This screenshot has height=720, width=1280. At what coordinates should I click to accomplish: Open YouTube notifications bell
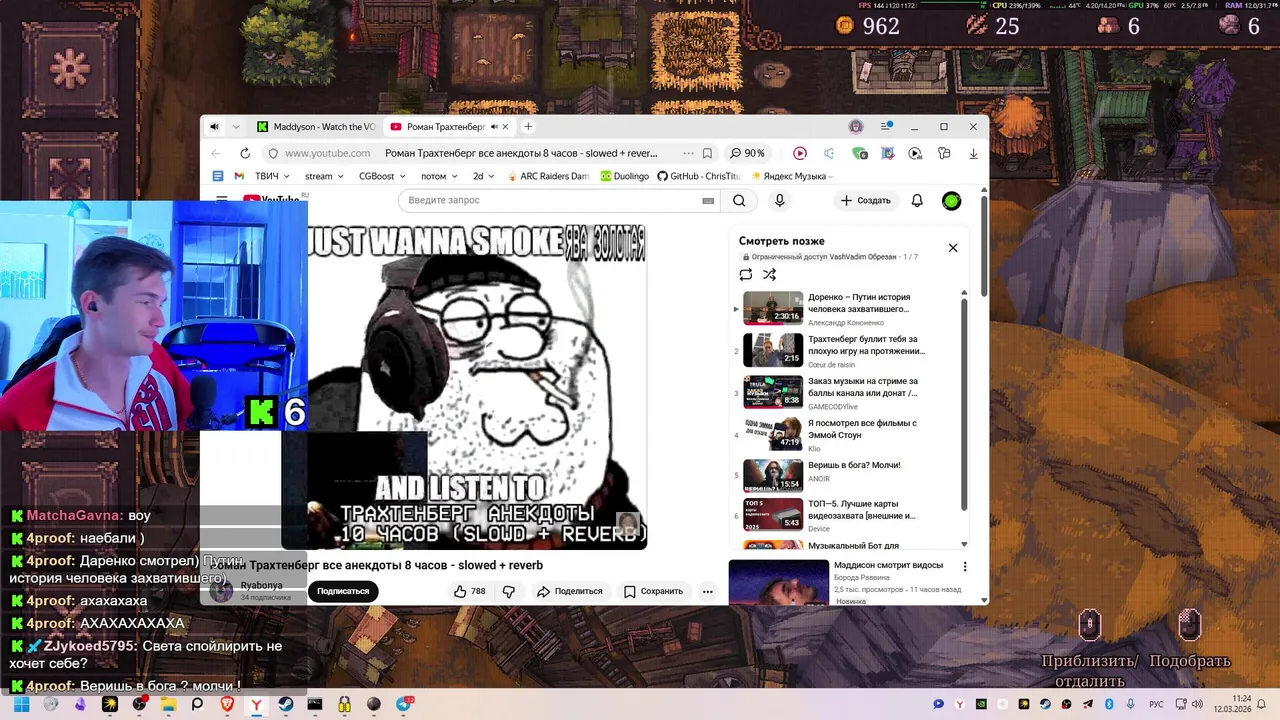coord(917,200)
